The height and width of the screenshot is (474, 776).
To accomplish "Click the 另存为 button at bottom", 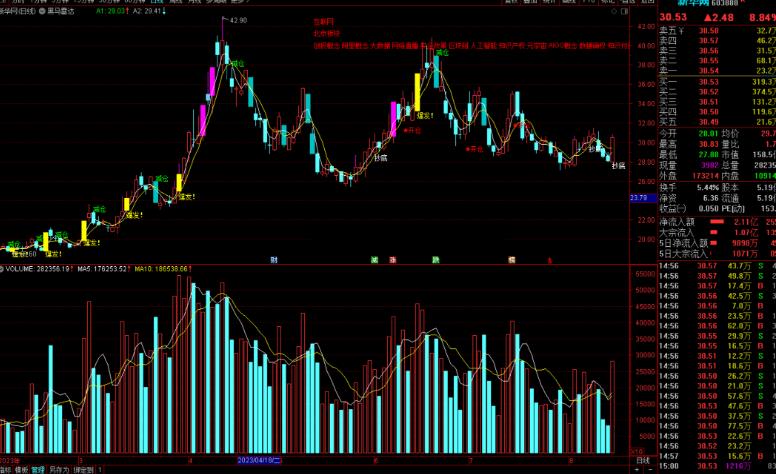I will [x=59, y=470].
